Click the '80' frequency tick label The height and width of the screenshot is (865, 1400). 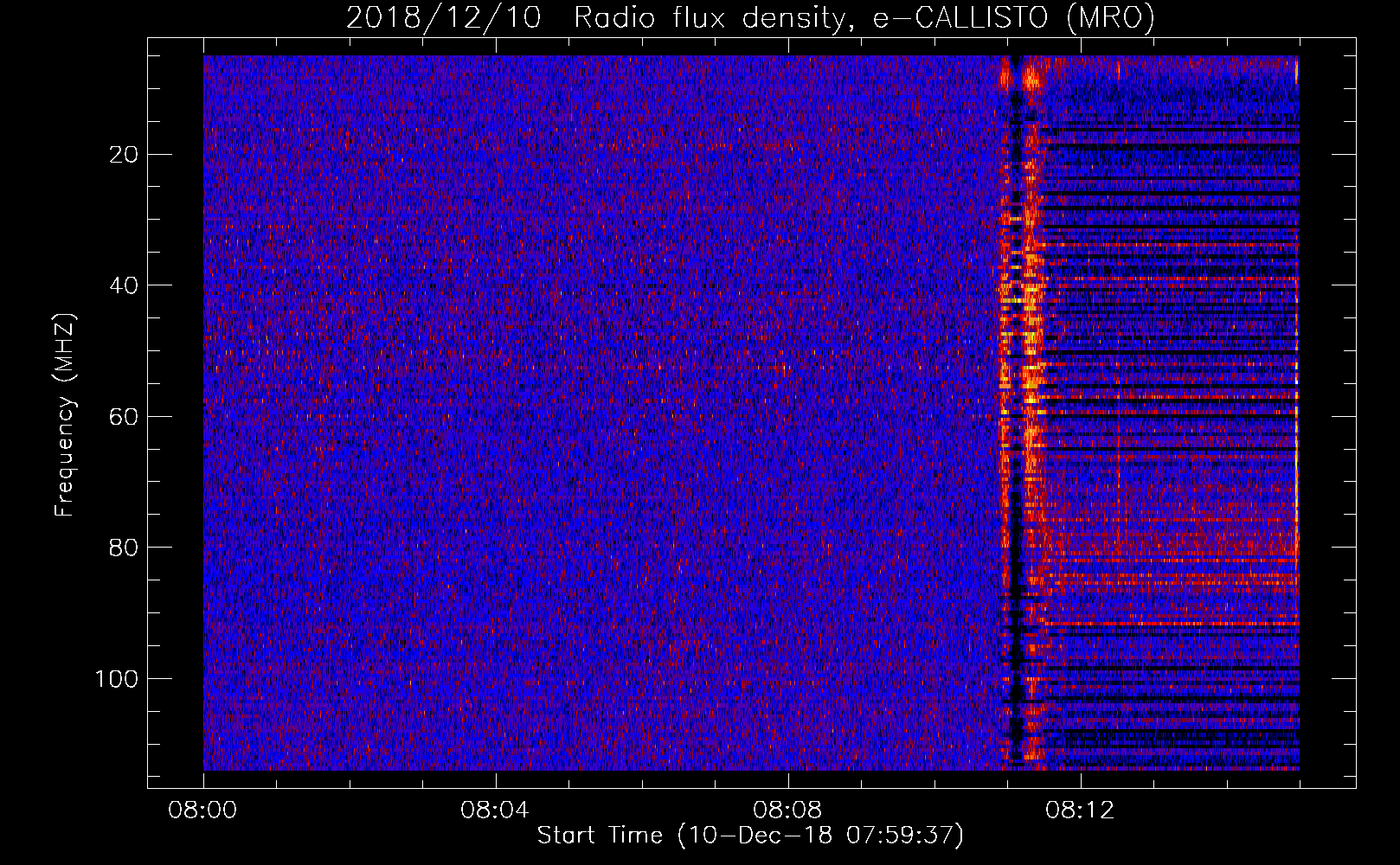[125, 548]
